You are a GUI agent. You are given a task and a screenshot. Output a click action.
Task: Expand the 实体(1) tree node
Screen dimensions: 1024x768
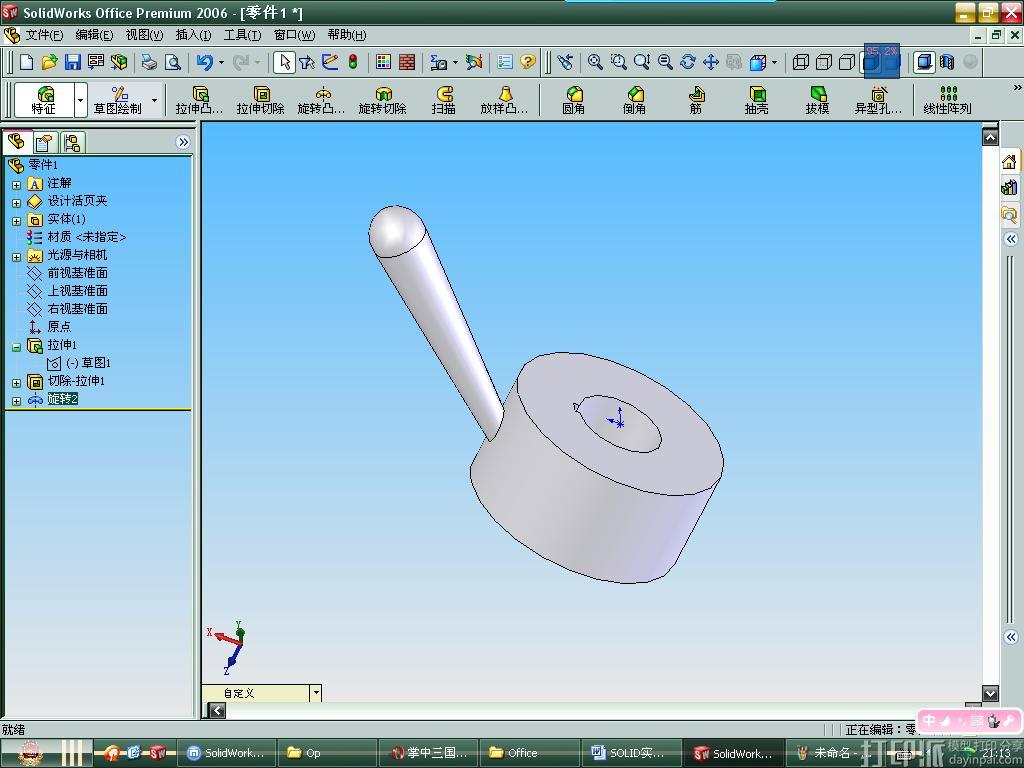[x=16, y=220]
